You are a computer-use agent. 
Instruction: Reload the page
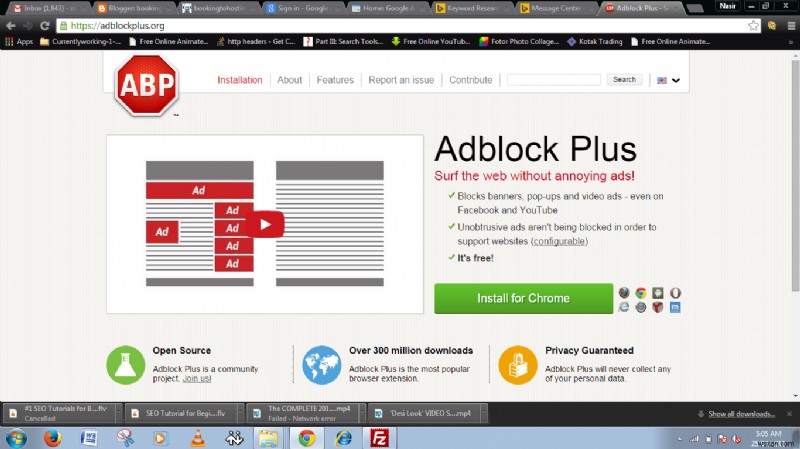click(x=44, y=26)
